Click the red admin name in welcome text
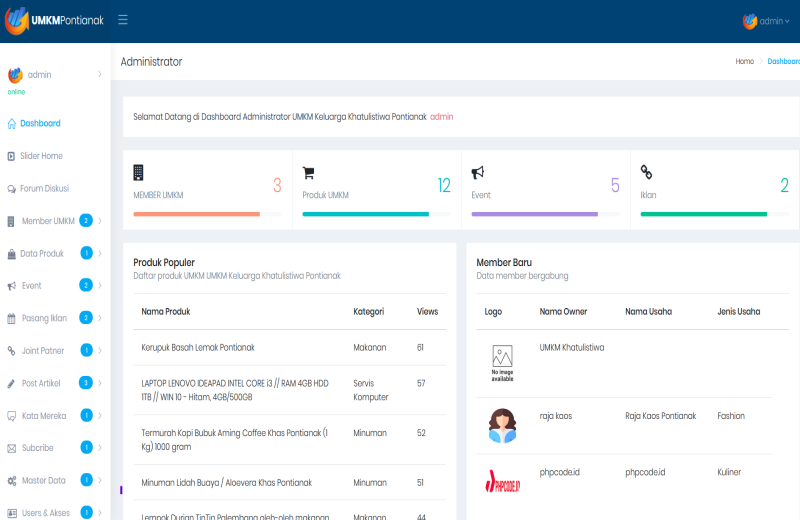This screenshot has width=800, height=520. (441, 117)
